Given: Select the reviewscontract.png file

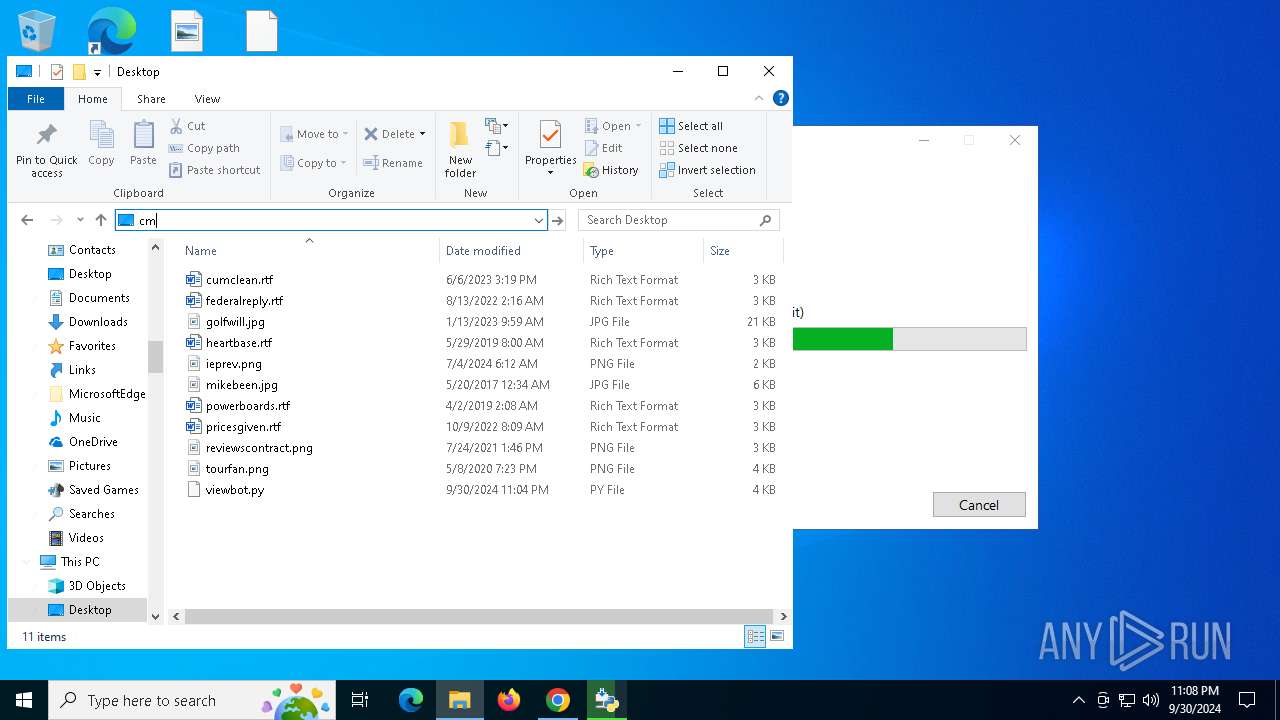Looking at the screenshot, I should pyautogui.click(x=259, y=448).
